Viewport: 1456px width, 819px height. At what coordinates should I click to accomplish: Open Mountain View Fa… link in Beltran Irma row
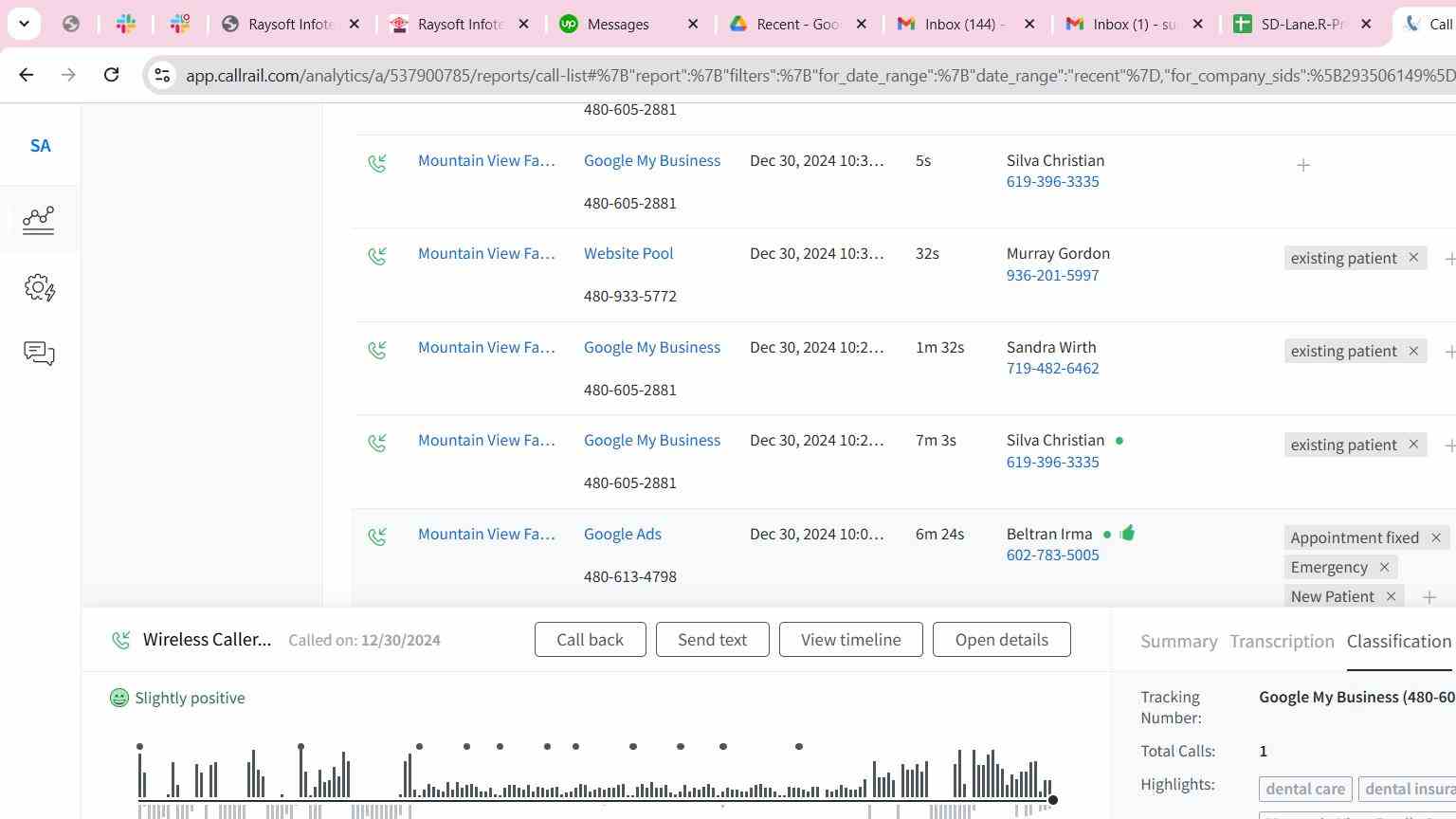tap(486, 534)
